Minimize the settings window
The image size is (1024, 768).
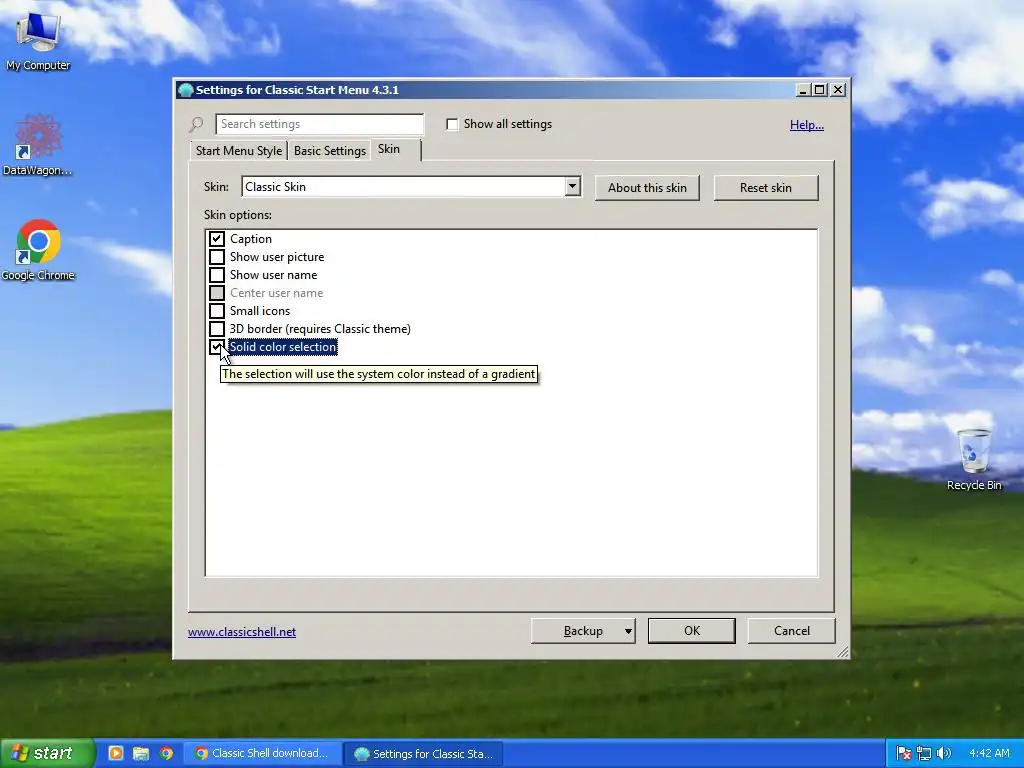pyautogui.click(x=803, y=90)
